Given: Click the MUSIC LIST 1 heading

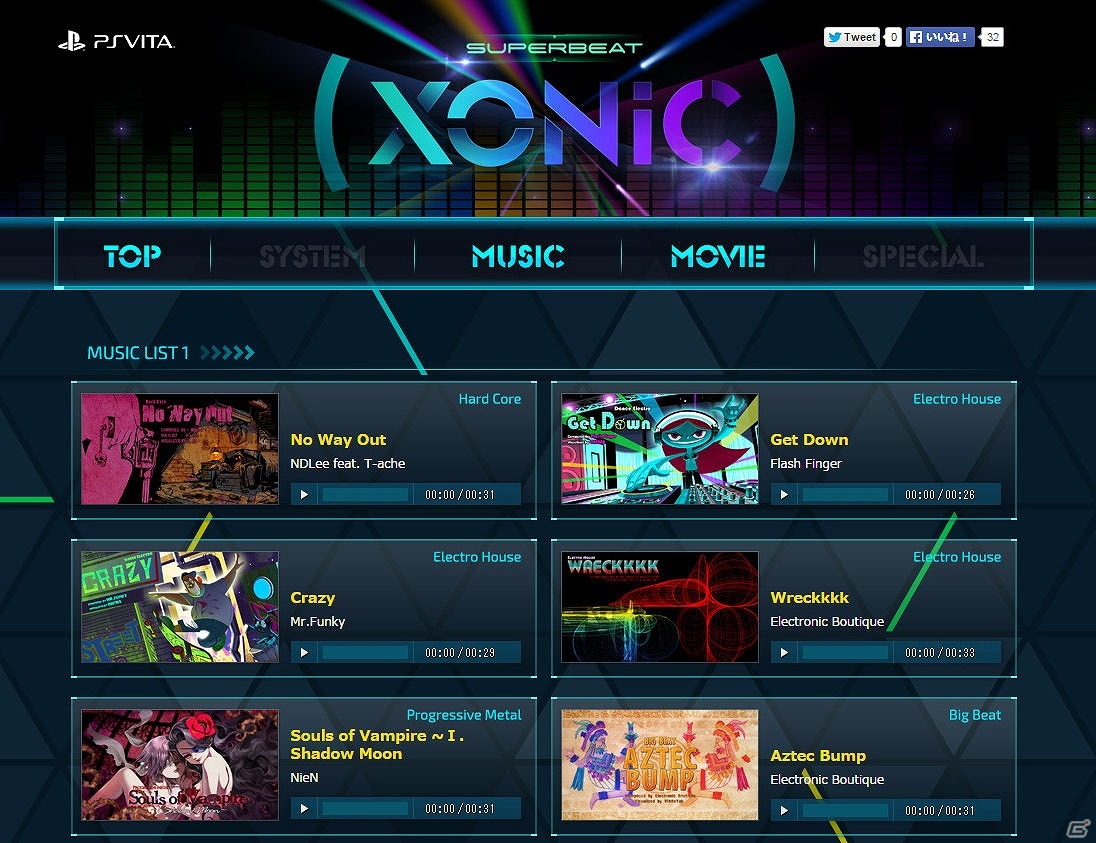Looking at the screenshot, I should (x=138, y=353).
